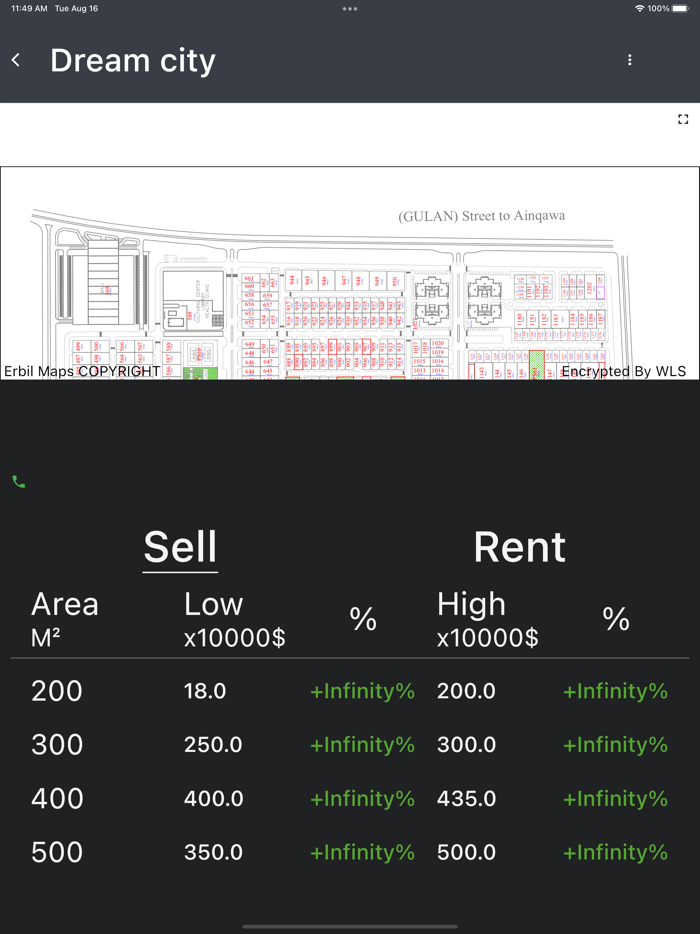Tap the low +Infinity% in row 400
This screenshot has width=700, height=934.
click(x=362, y=798)
